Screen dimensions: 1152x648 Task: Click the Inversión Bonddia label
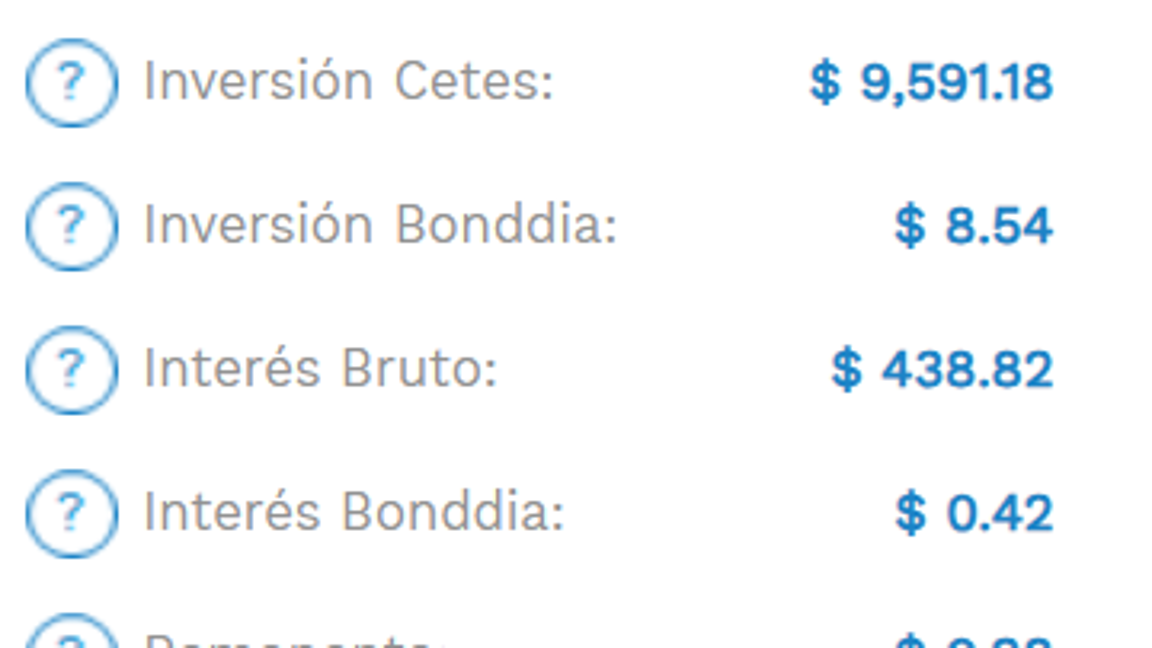click(380, 226)
